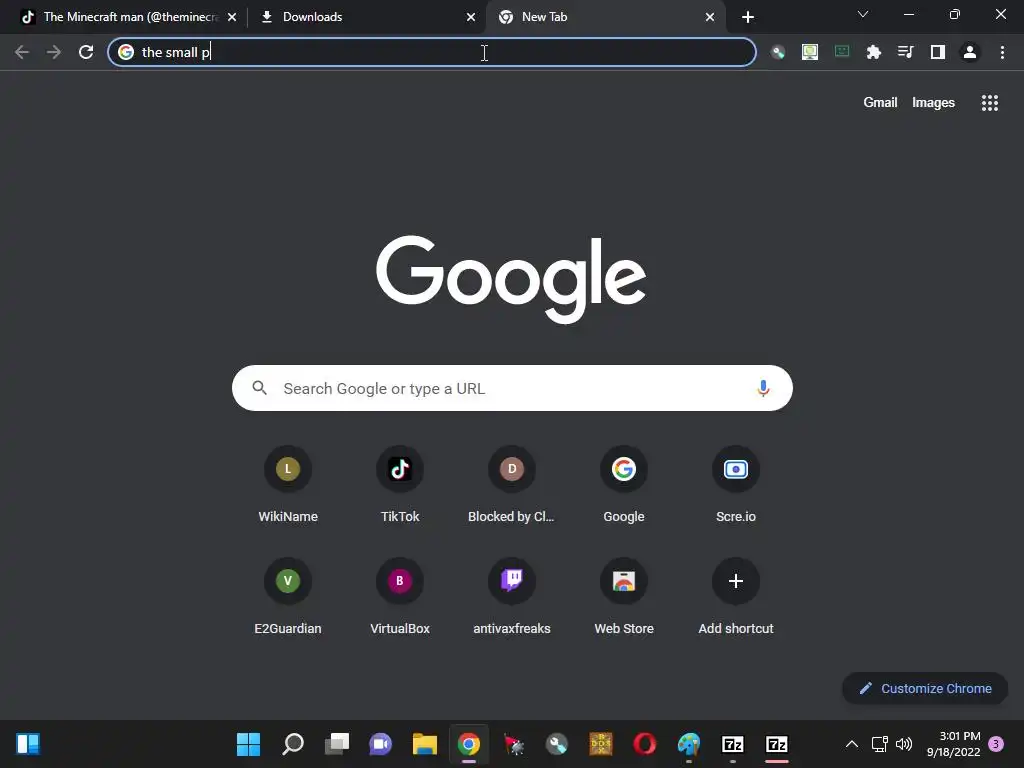The height and width of the screenshot is (768, 1024).
Task: Open the Scre.io shortcut
Action: tap(735, 485)
